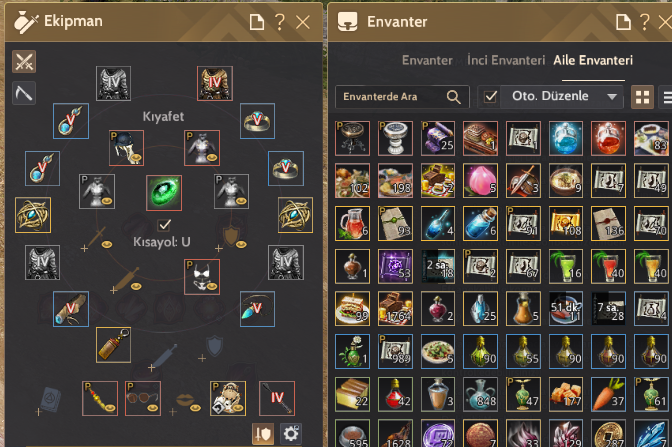
Task: Click the sword-and-shield toggle button in Ekipman
Action: [263, 434]
